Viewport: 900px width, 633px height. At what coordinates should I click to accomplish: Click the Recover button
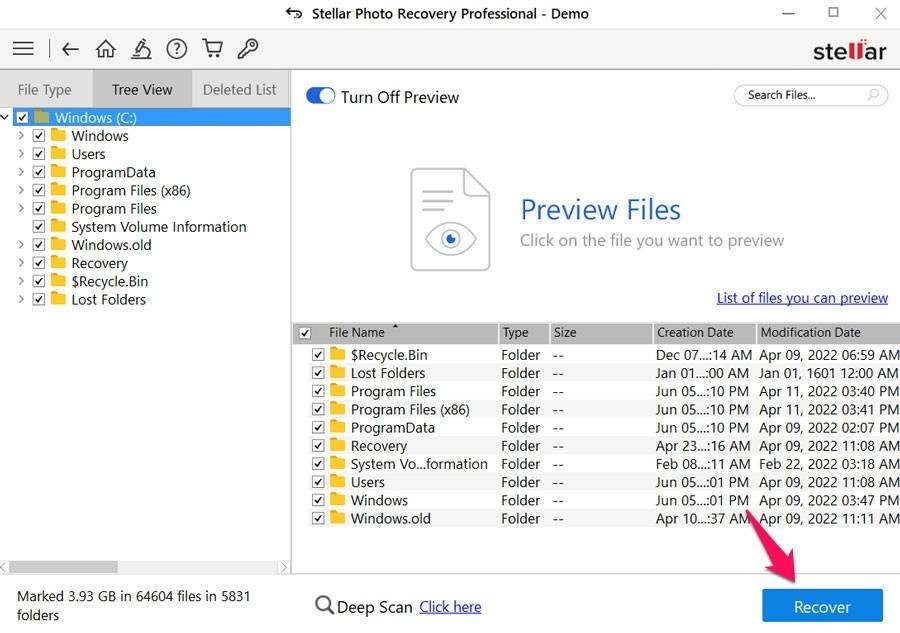tap(822, 606)
